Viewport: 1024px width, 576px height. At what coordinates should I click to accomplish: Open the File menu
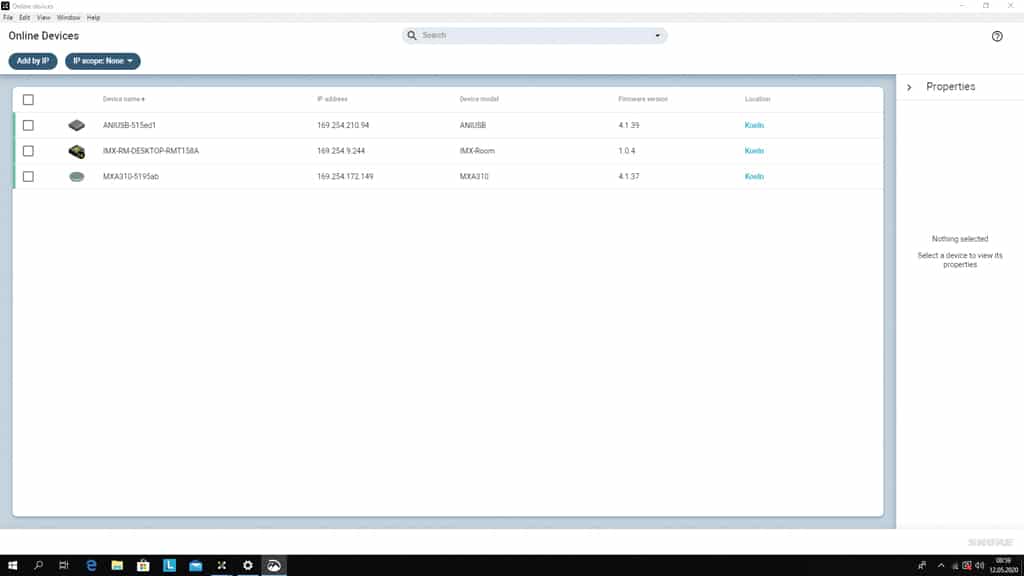(8, 18)
